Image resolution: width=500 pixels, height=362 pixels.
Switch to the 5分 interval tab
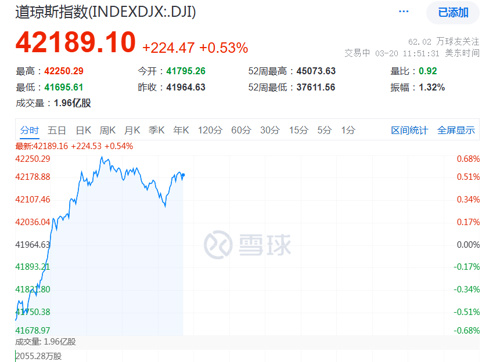coord(324,130)
